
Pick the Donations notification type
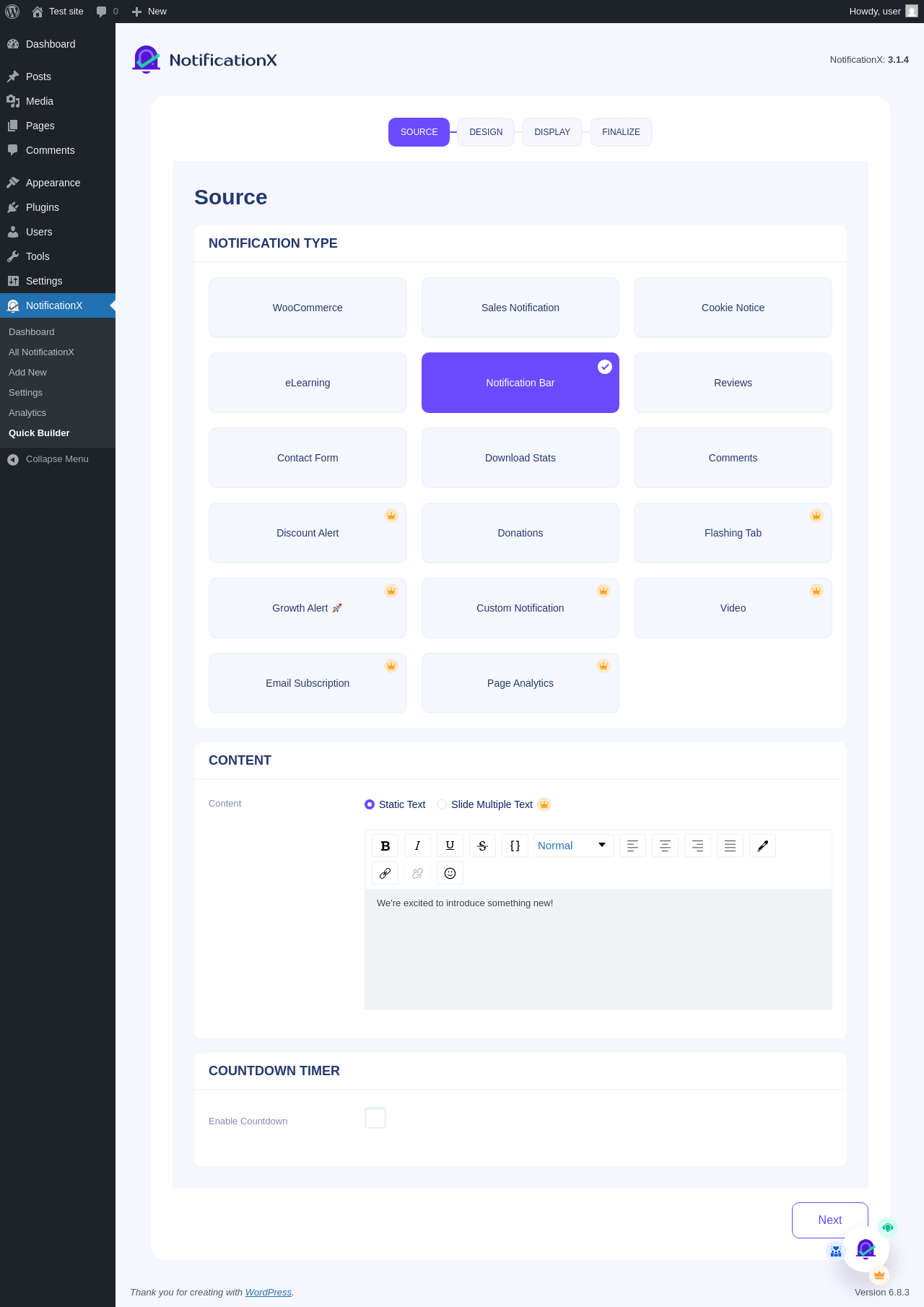pyautogui.click(x=520, y=533)
